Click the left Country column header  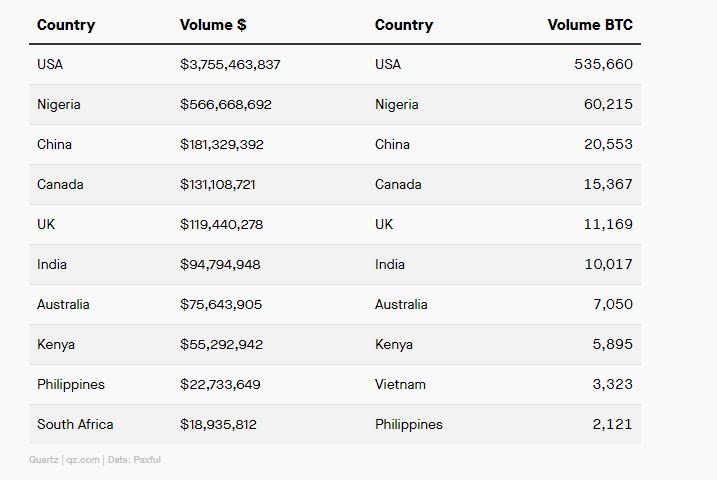coord(66,25)
